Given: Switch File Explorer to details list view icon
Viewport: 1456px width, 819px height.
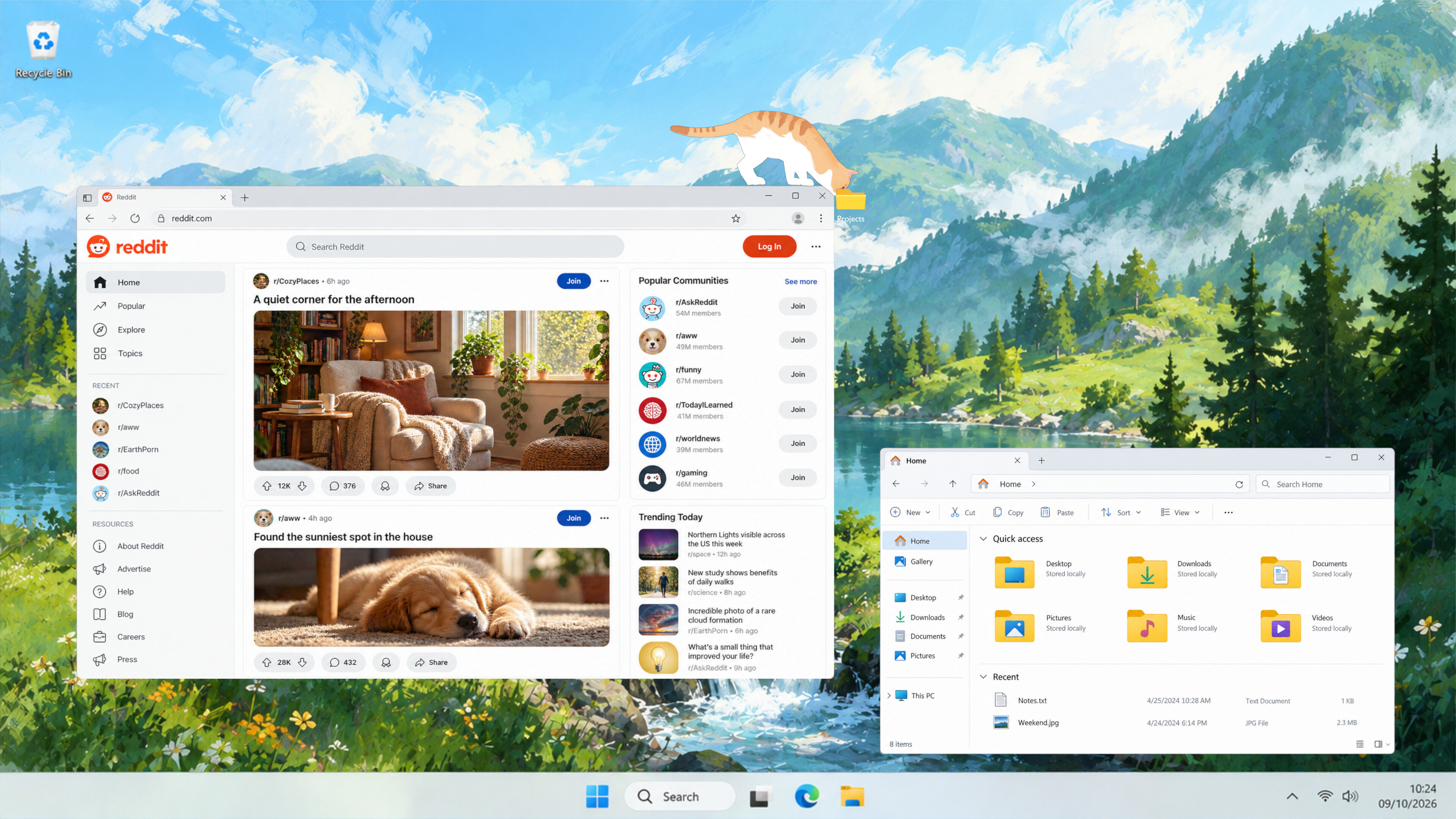Looking at the screenshot, I should point(1360,744).
